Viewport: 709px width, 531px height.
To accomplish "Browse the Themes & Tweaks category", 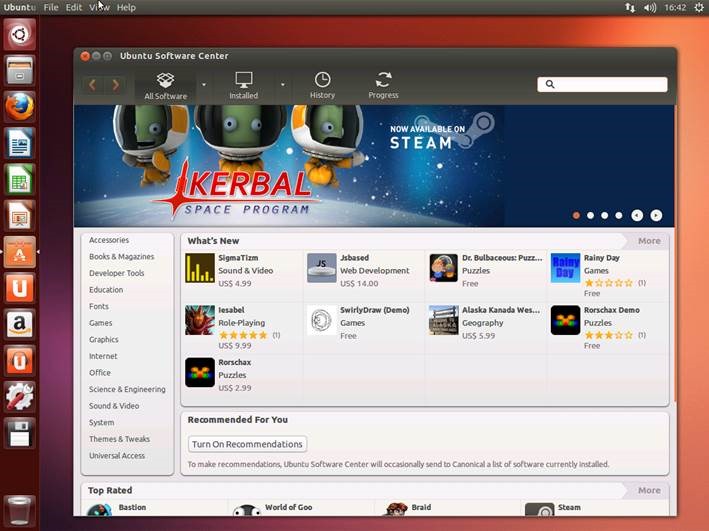I will click(119, 439).
